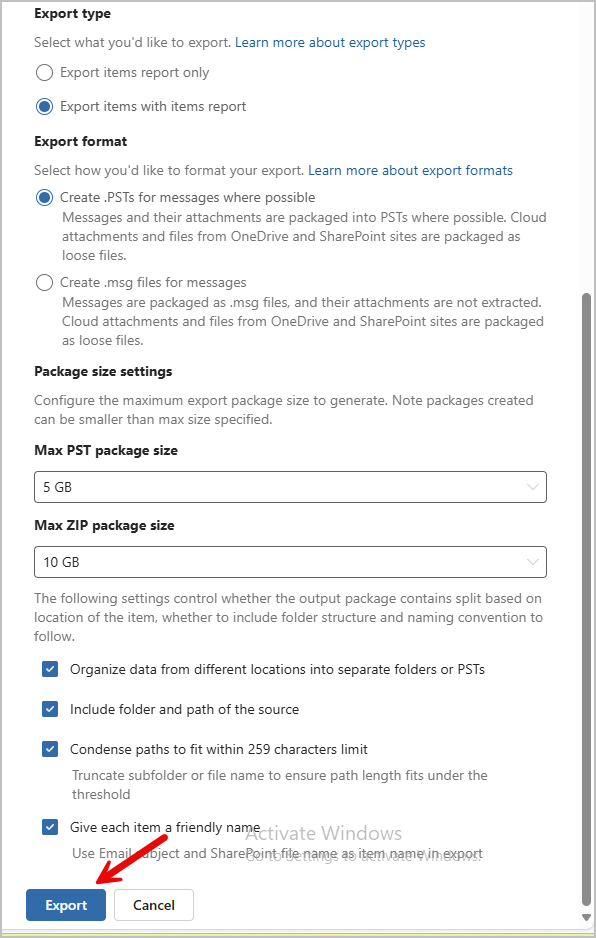Click the Export button
The image size is (596, 938).
click(x=65, y=905)
